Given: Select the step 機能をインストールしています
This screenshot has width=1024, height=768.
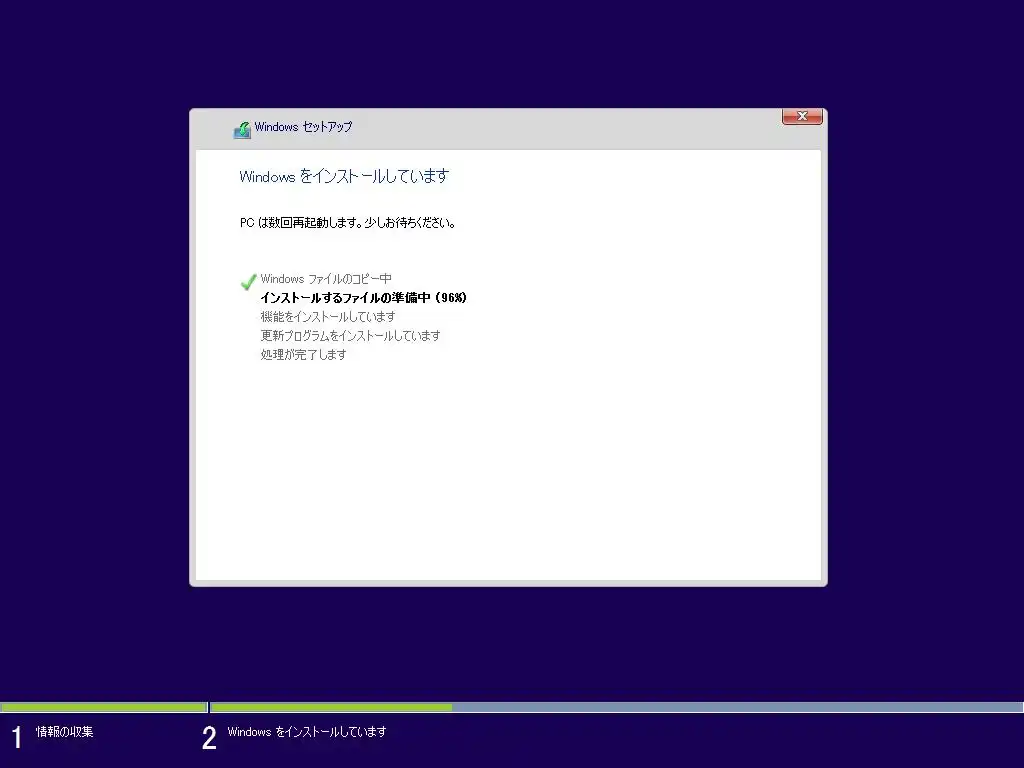Looking at the screenshot, I should coord(328,317).
